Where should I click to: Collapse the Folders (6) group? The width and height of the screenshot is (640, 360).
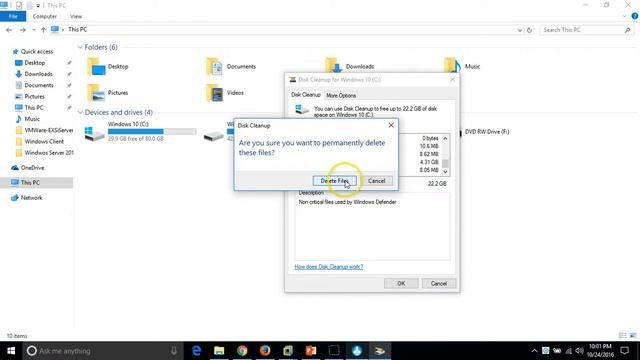click(80, 47)
